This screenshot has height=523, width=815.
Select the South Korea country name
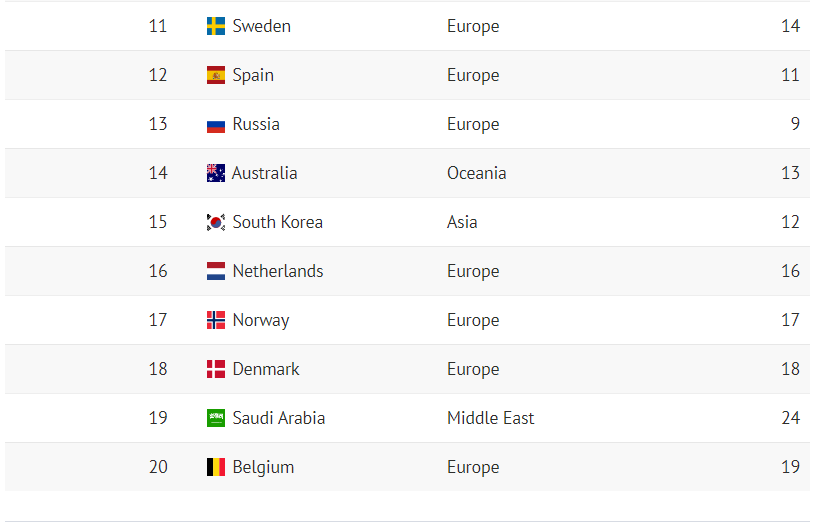277,222
